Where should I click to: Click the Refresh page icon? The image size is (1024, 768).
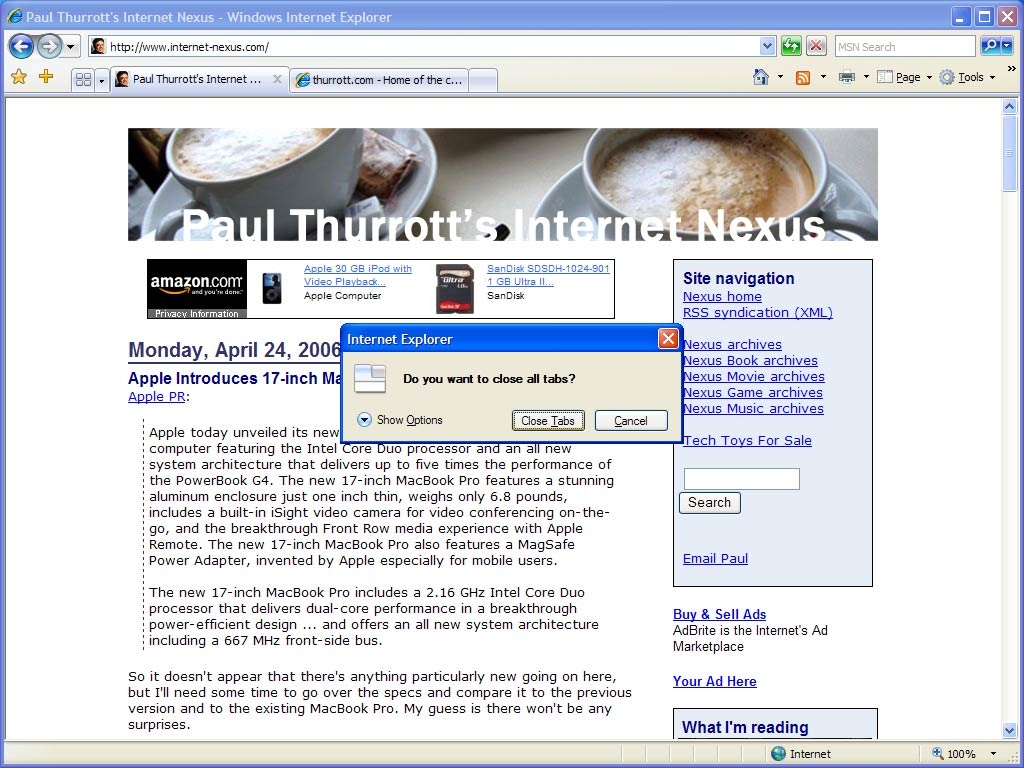(791, 46)
